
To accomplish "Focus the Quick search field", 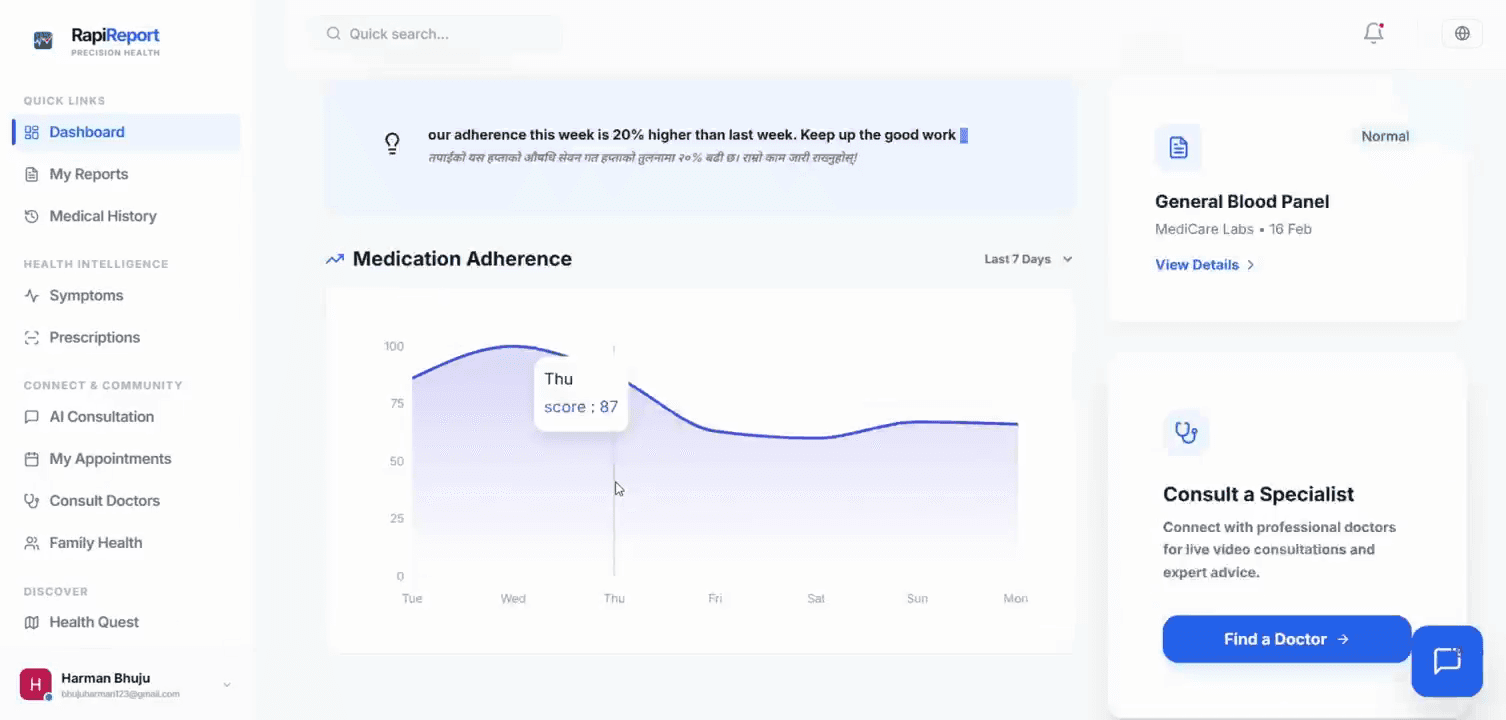I will tap(435, 34).
